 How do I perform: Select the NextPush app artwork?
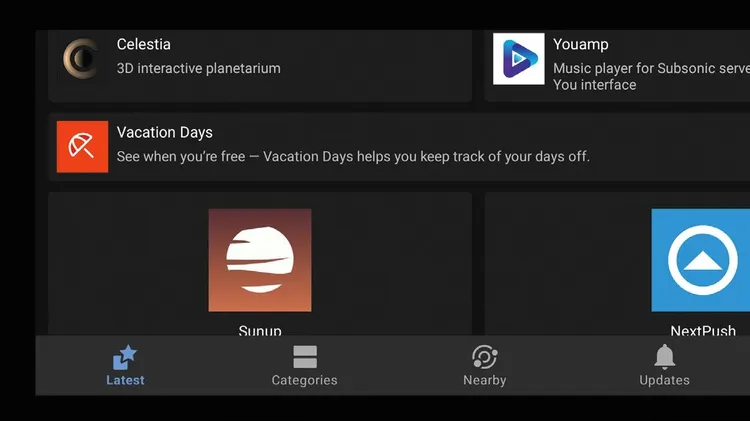701,260
